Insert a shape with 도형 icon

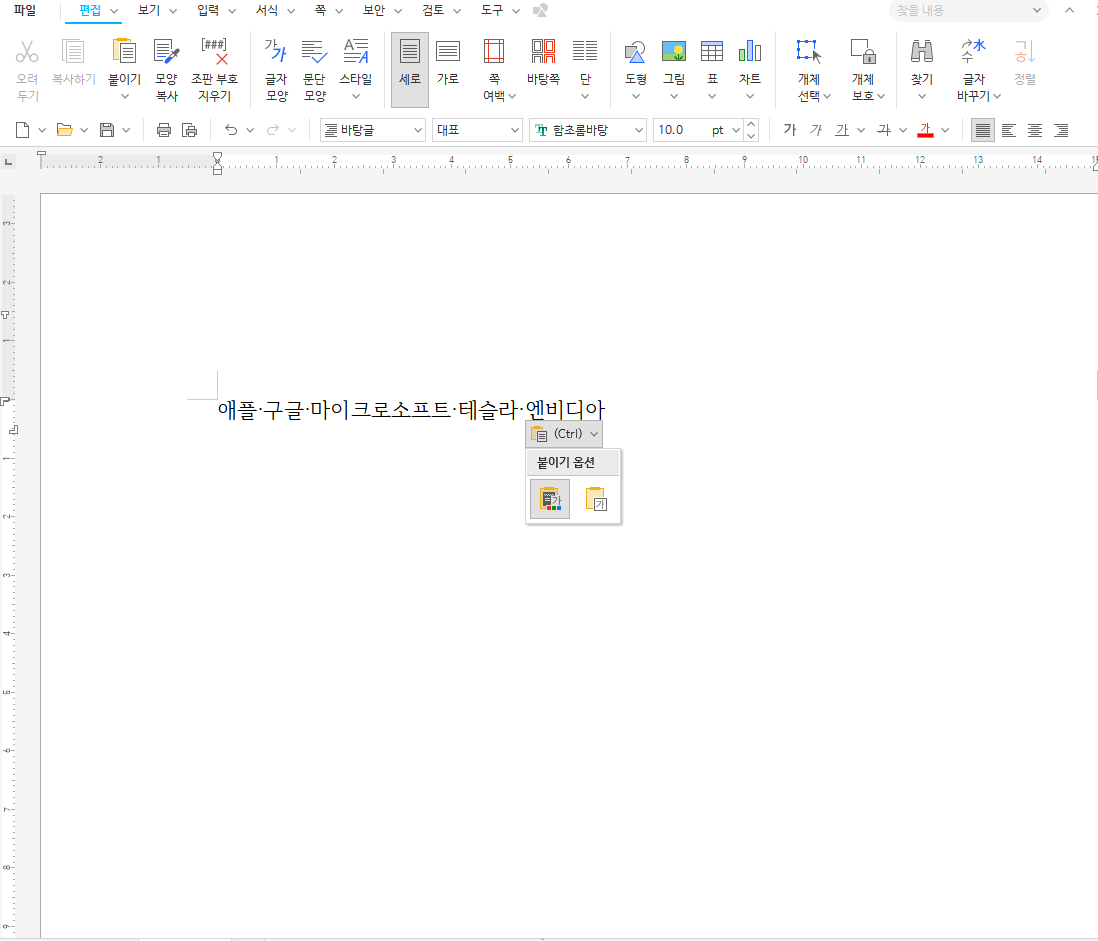(635, 52)
